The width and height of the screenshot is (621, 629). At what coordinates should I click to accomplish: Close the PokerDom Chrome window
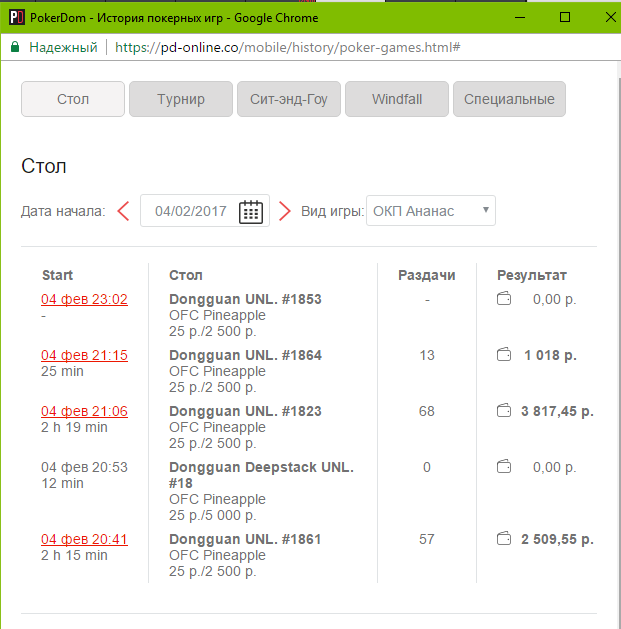(x=611, y=17)
